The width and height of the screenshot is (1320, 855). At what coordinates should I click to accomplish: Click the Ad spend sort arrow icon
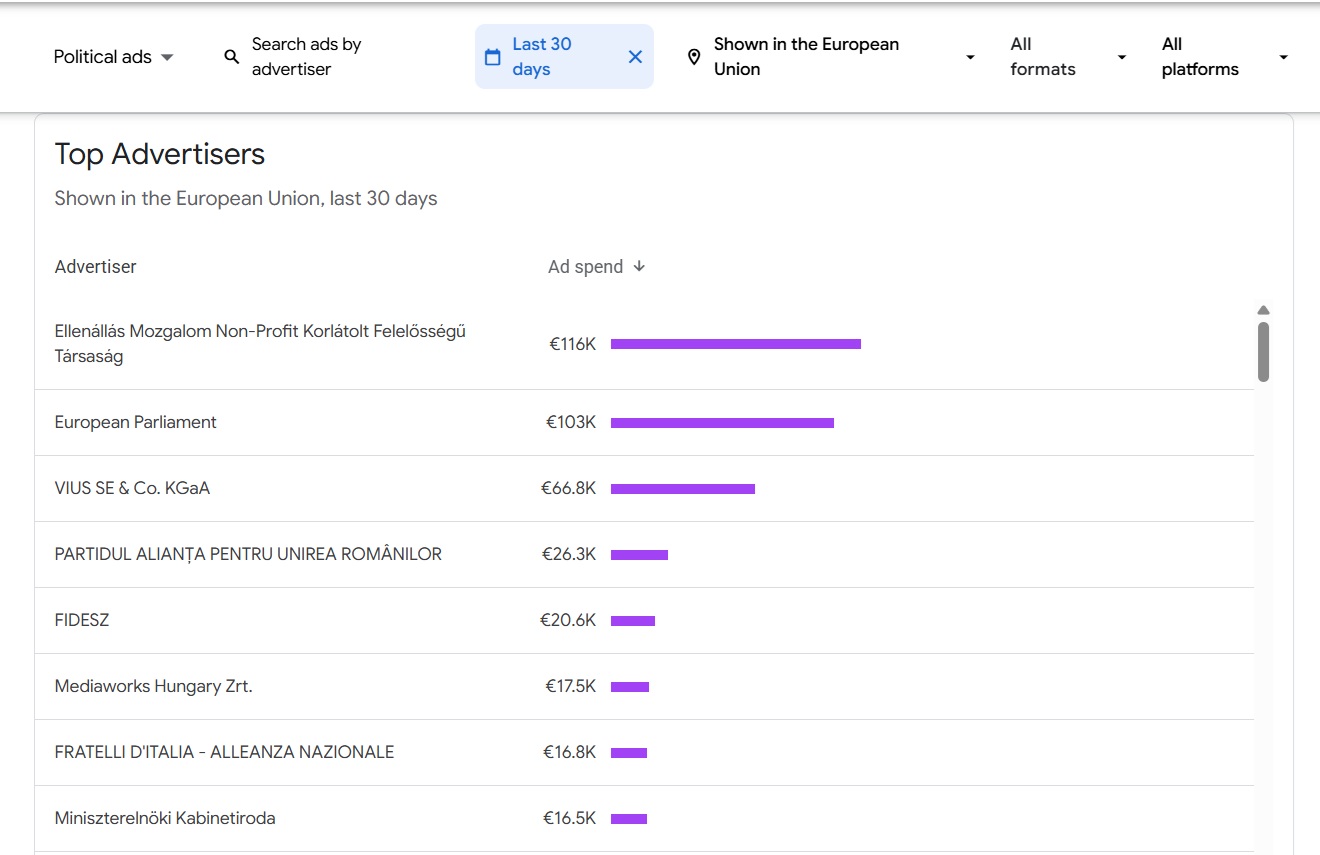coord(639,266)
